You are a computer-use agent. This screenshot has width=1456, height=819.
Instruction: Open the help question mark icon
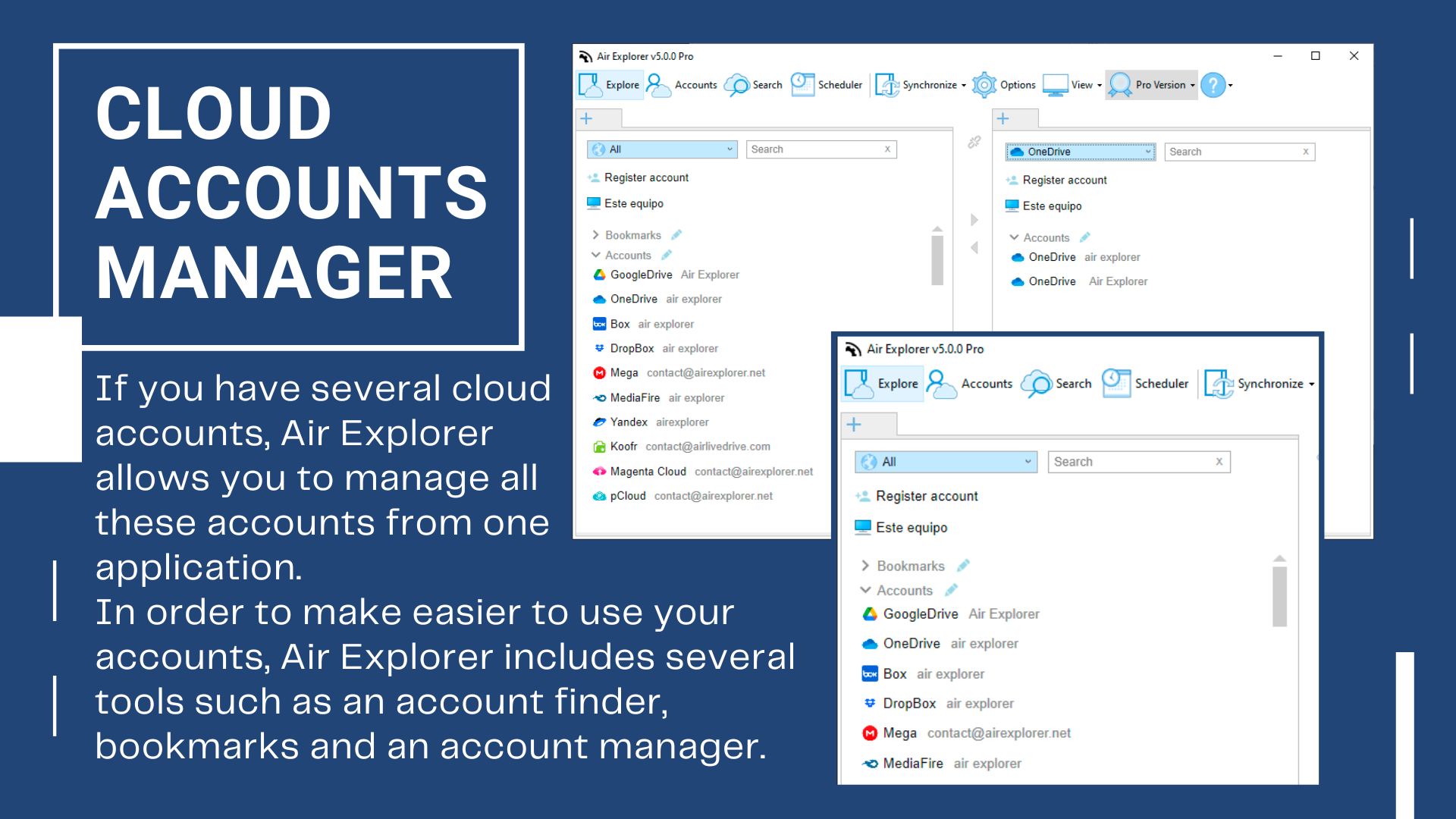point(1214,86)
